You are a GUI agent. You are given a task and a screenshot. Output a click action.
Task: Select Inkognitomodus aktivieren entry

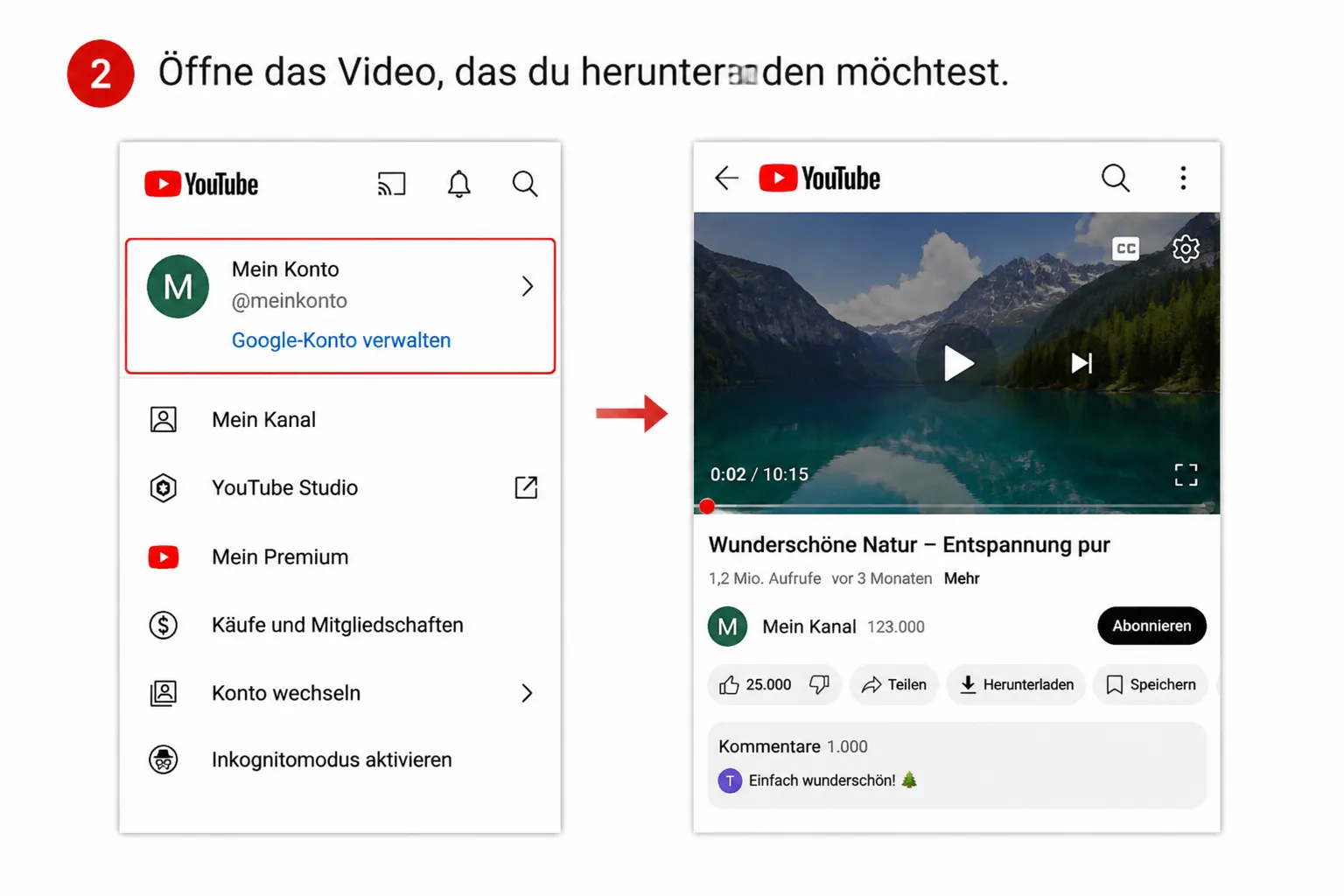[340, 759]
